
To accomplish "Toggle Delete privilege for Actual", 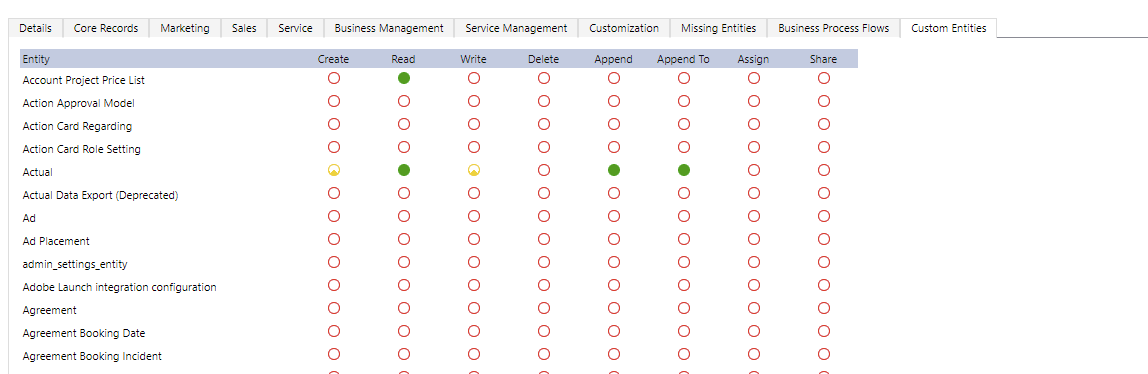I will [544, 170].
